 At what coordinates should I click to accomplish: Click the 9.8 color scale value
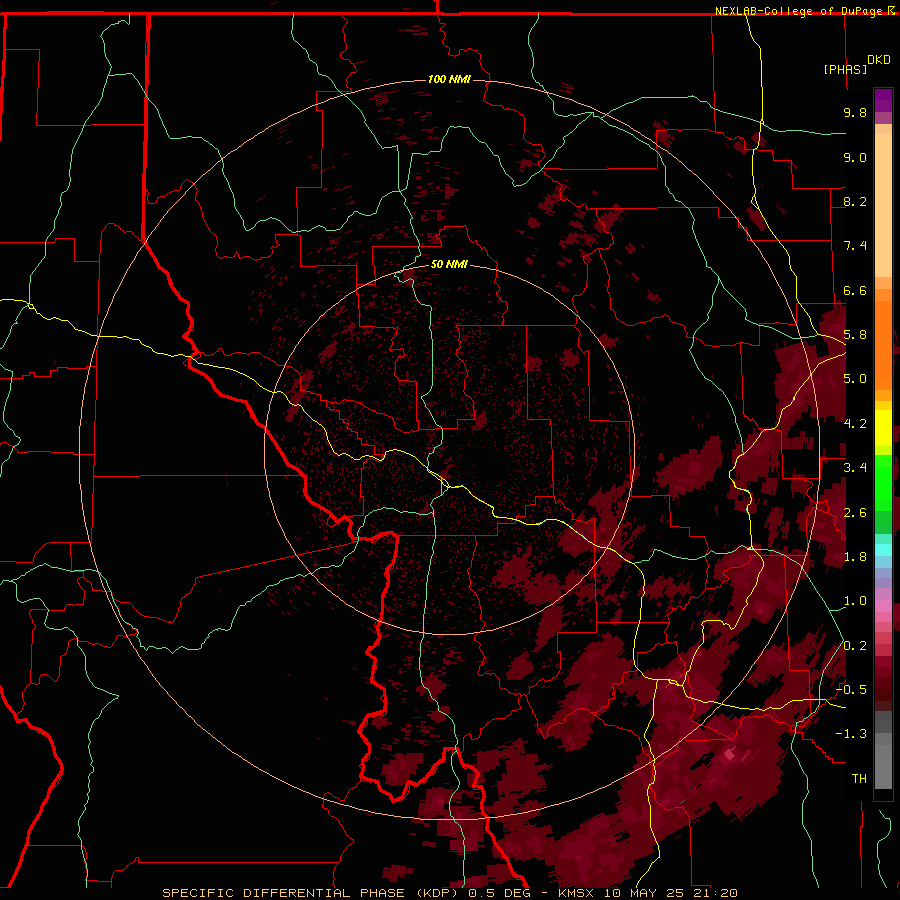pyautogui.click(x=855, y=112)
